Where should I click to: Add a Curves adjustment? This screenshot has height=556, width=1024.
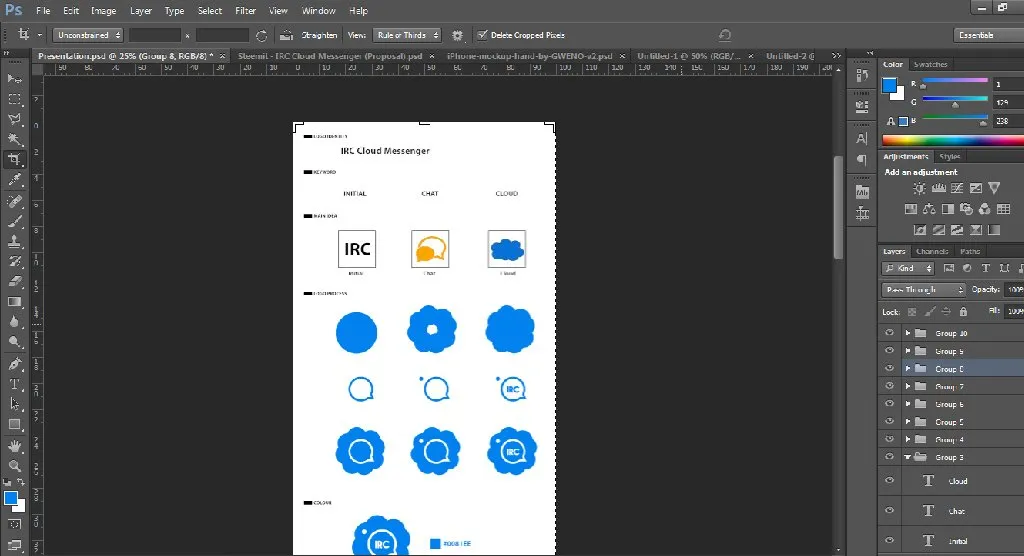click(957, 188)
